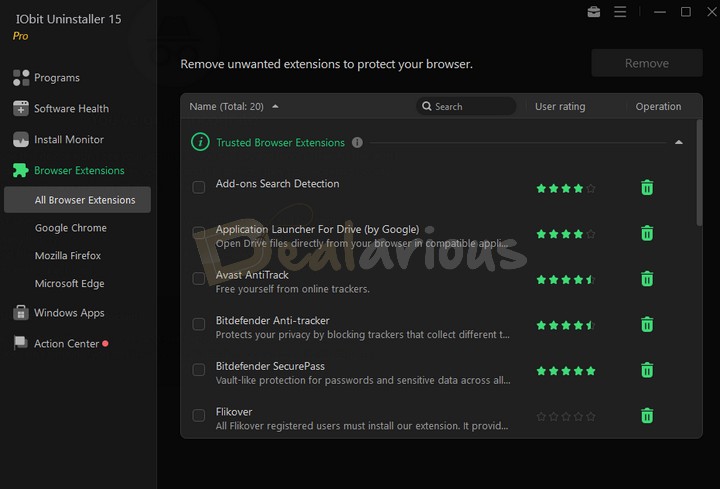This screenshot has height=489, width=720.
Task: Select the Bitdefender SecurePass extension name
Action: click(270, 366)
